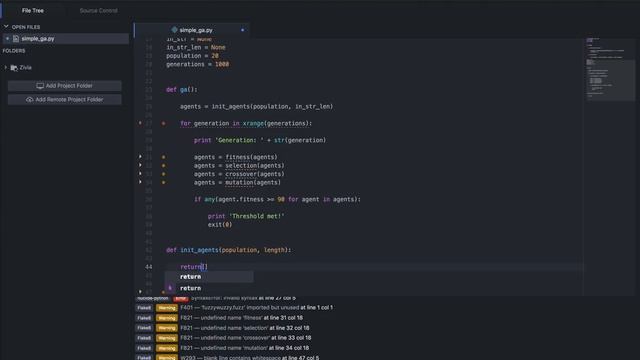Open the W293 blank line contains whitespace warning
Image resolution: width=640 pixels, height=360 pixels.
click(x=250, y=358)
